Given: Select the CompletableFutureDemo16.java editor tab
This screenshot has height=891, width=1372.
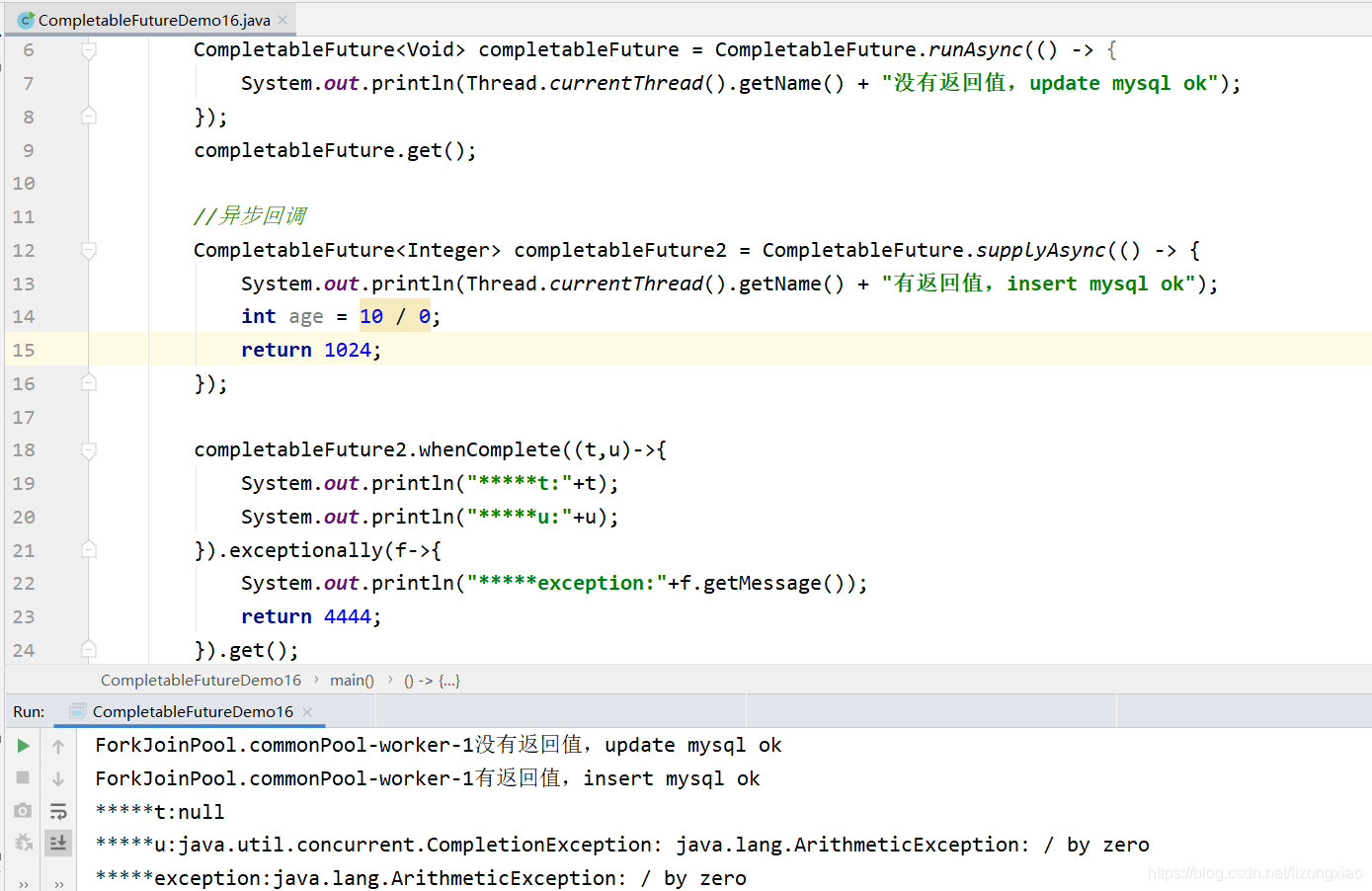Looking at the screenshot, I should tap(153, 20).
